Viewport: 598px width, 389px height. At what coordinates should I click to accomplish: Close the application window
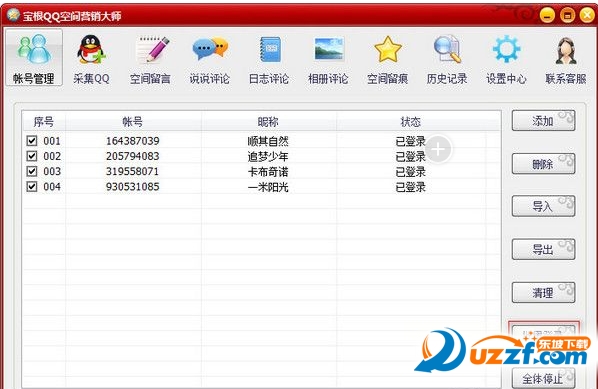pyautogui.click(x=587, y=15)
